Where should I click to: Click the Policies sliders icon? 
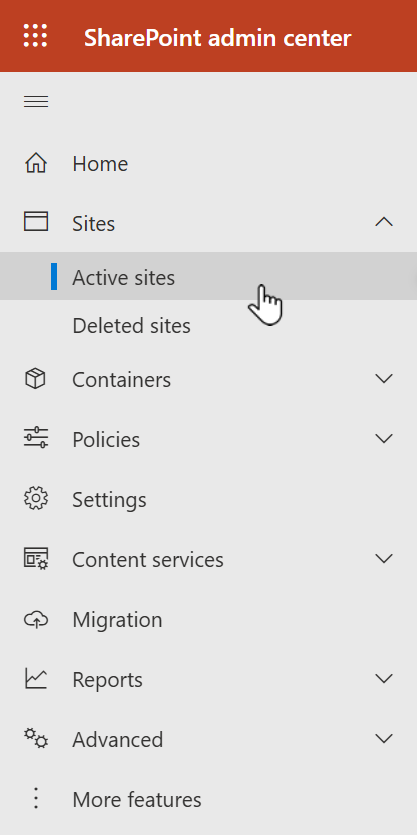(36, 438)
